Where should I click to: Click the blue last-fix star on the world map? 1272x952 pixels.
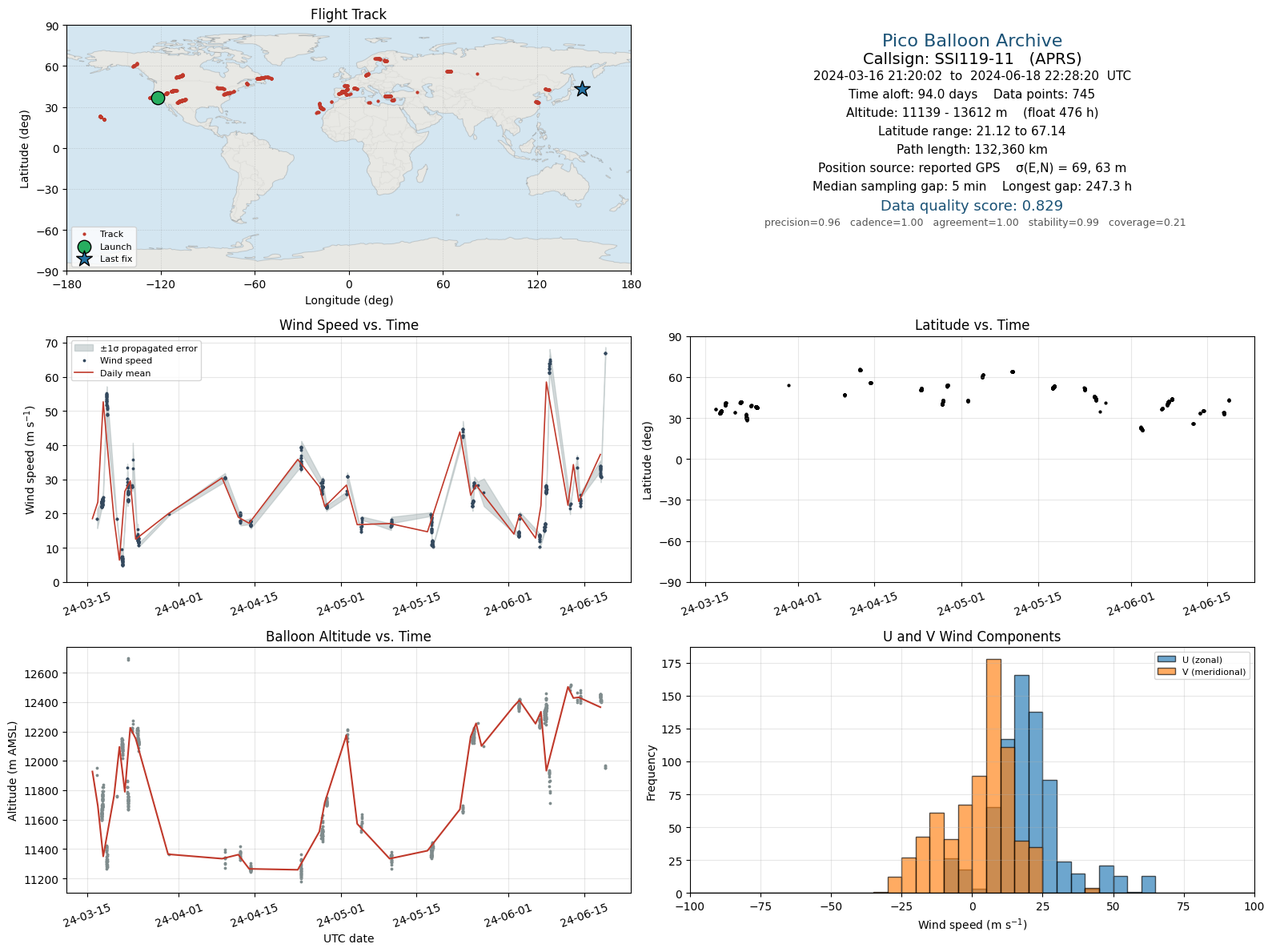click(x=582, y=89)
